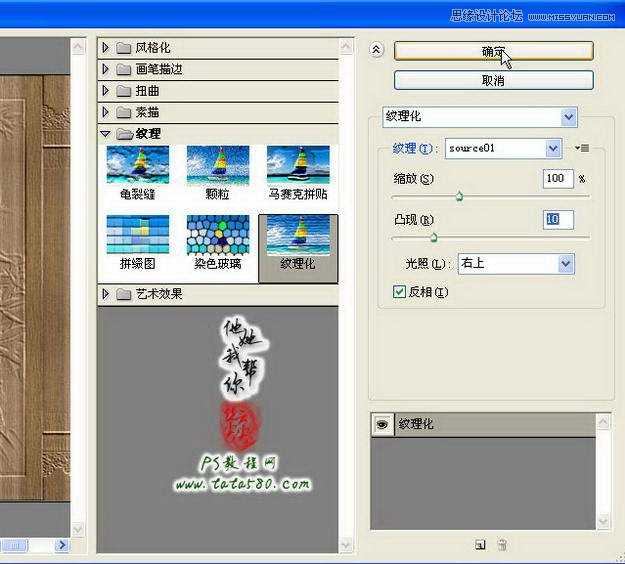Click the effect layers list scroll-up arrow
The image size is (625, 564).
[603, 421]
